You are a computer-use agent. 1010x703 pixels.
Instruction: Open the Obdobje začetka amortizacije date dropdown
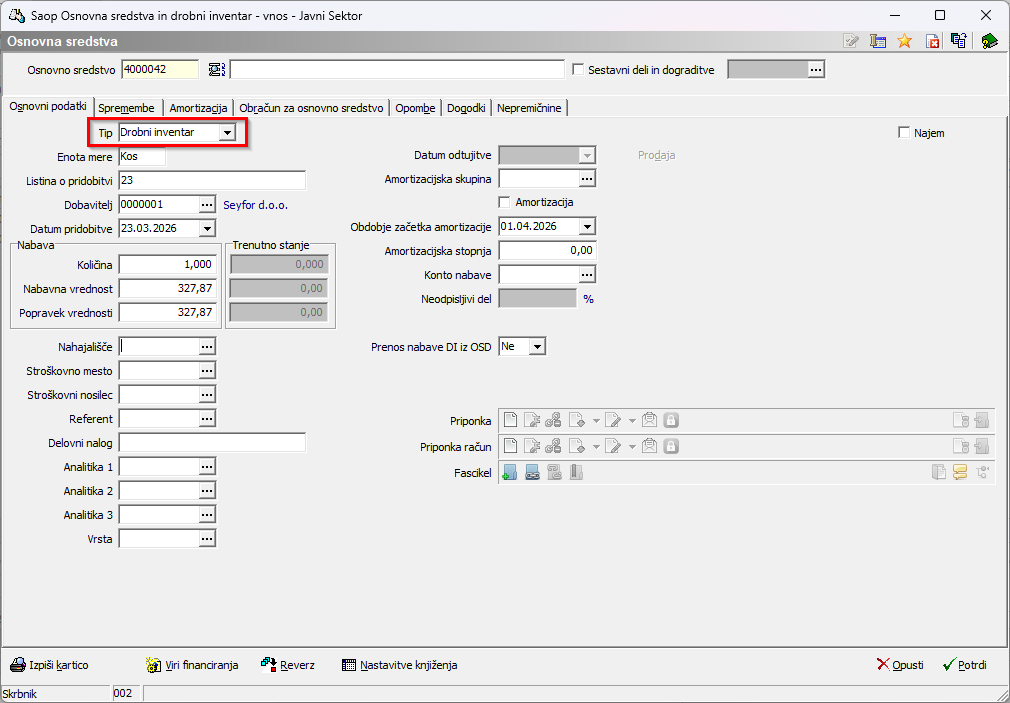[x=587, y=227]
